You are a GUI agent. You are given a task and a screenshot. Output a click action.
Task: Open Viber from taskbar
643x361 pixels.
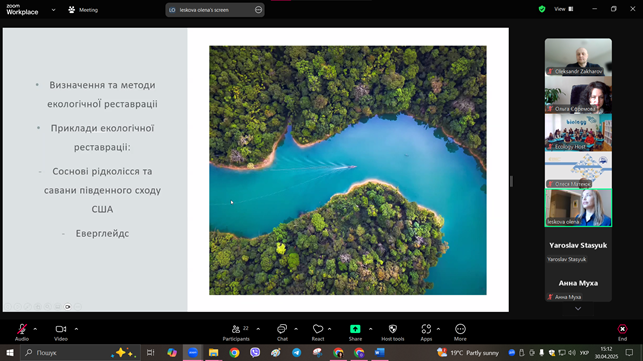(x=255, y=352)
